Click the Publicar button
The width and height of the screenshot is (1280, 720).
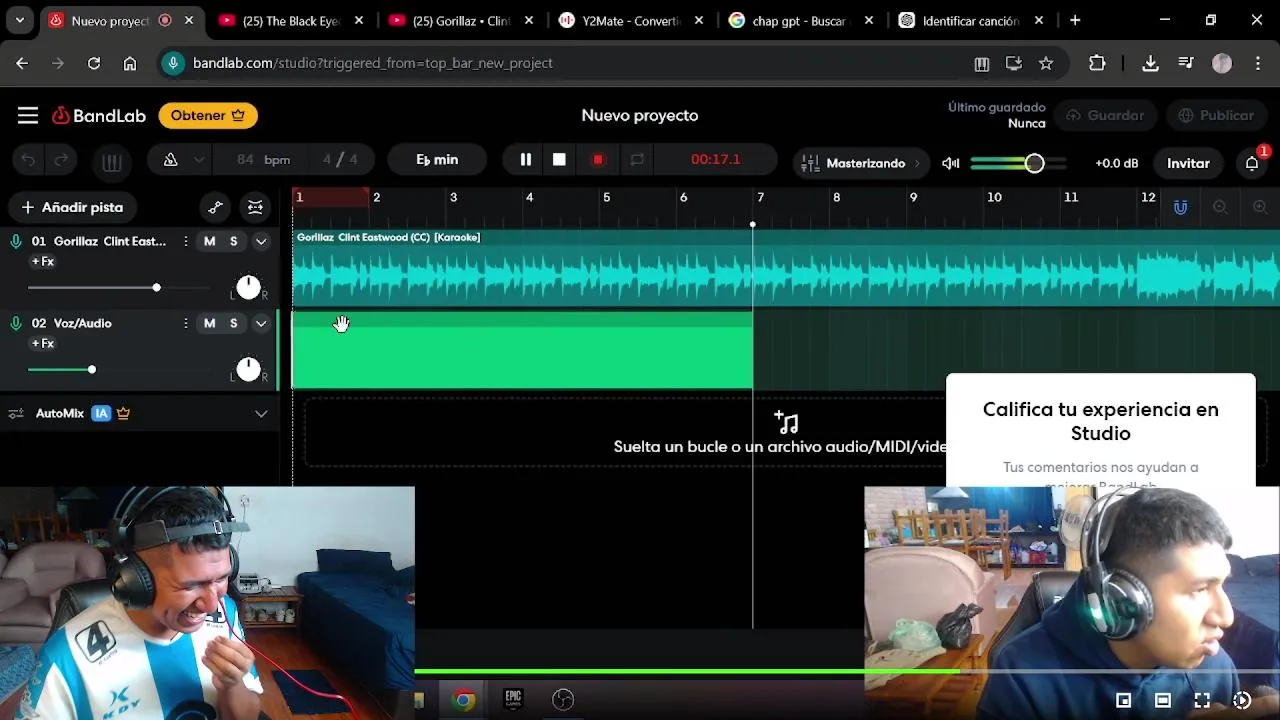[1216, 116]
